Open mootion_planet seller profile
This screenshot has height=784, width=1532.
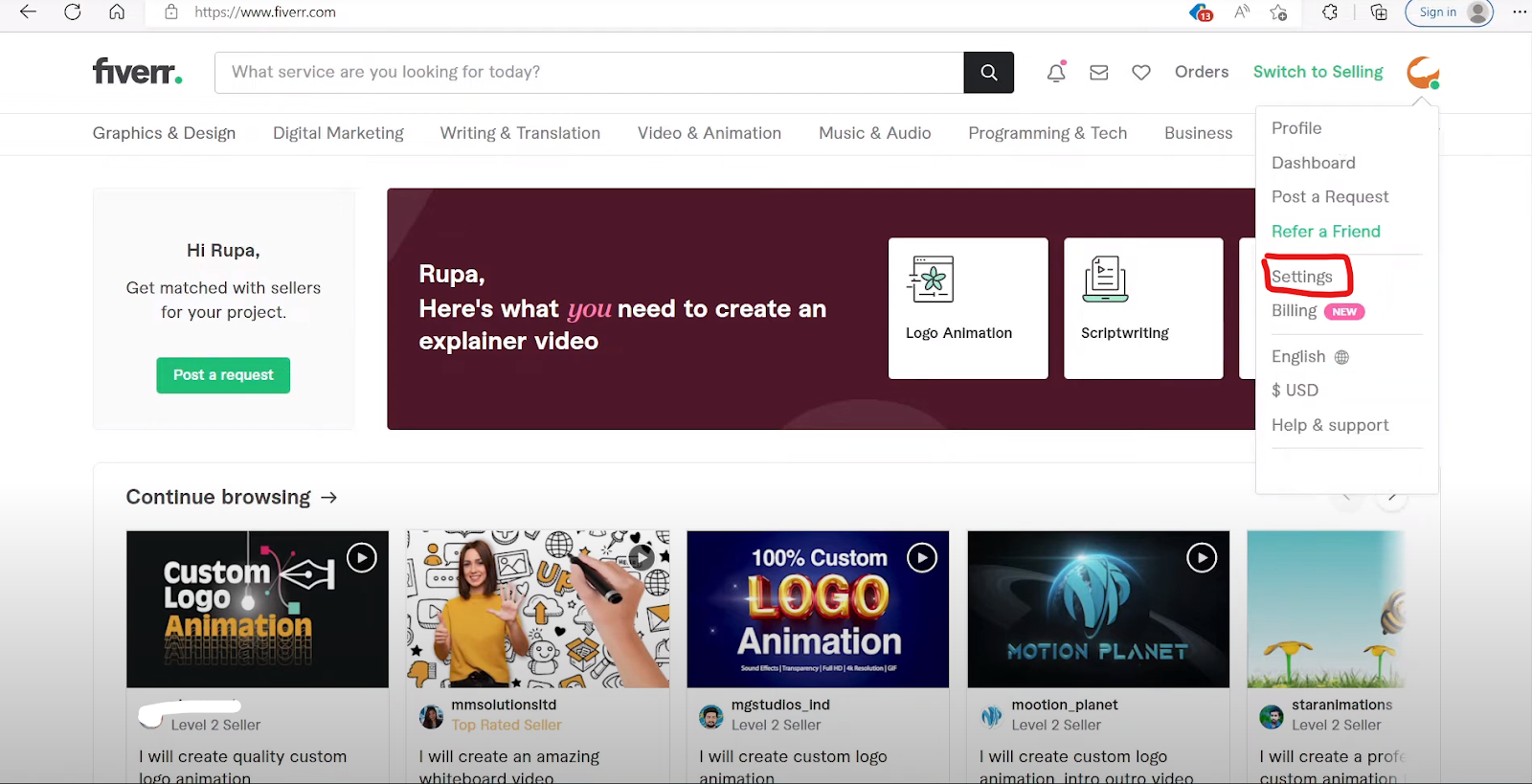(x=1065, y=705)
